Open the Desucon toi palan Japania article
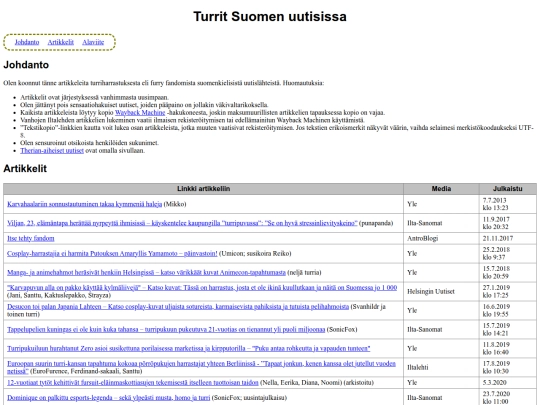Image resolution: width=540 pixels, height=405 pixels. [x=178, y=307]
